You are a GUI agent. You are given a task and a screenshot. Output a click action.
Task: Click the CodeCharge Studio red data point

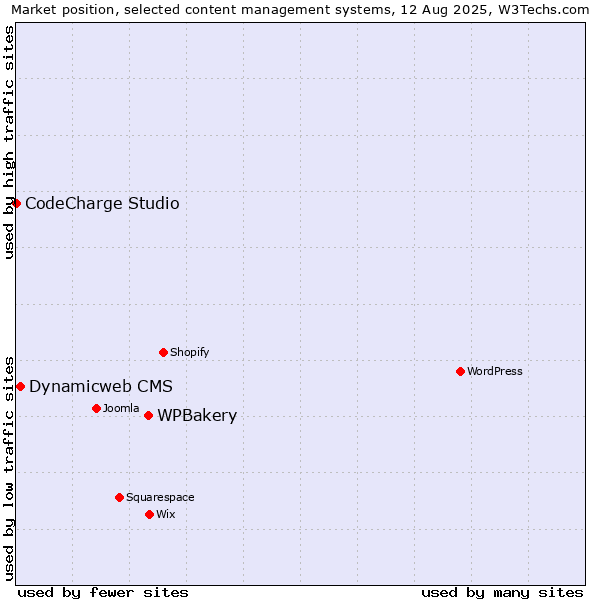(16, 203)
